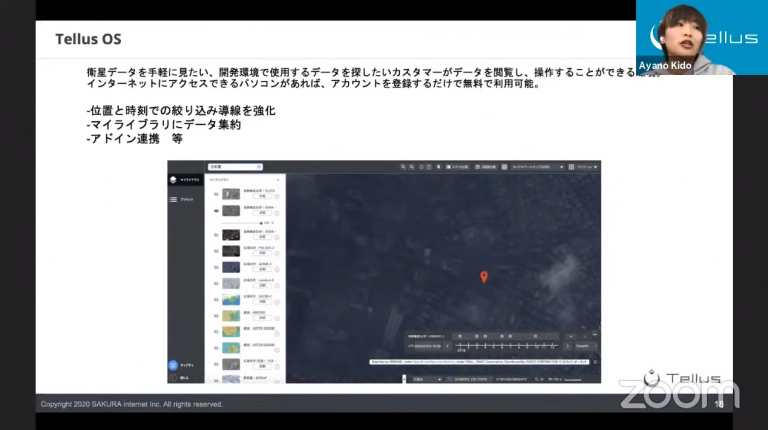The image size is (768, 430).
Task: Click the two-screen split button in the toolbar
Action: [x=486, y=167]
